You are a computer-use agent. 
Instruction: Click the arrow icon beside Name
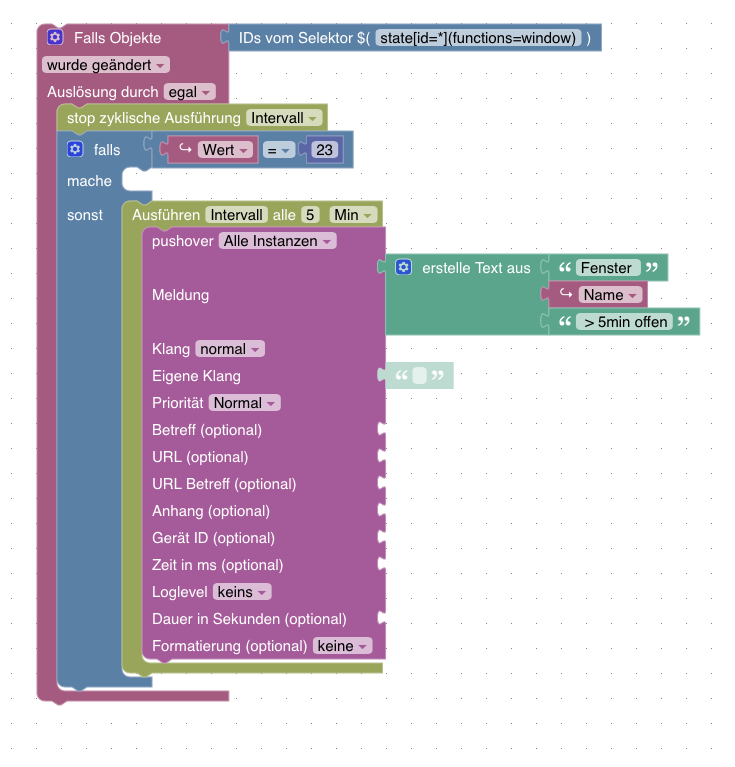click(566, 294)
